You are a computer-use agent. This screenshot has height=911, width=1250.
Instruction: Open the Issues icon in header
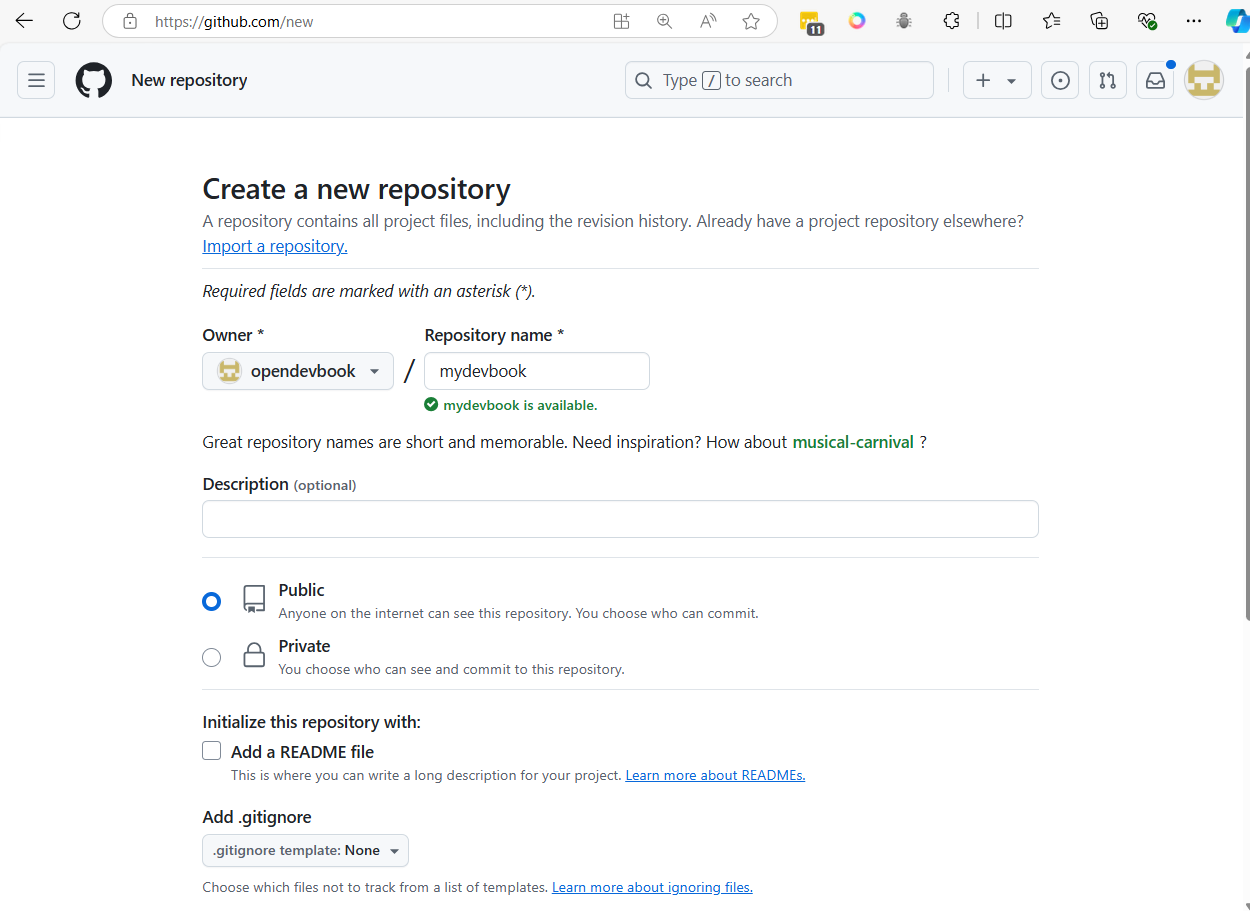coord(1060,80)
